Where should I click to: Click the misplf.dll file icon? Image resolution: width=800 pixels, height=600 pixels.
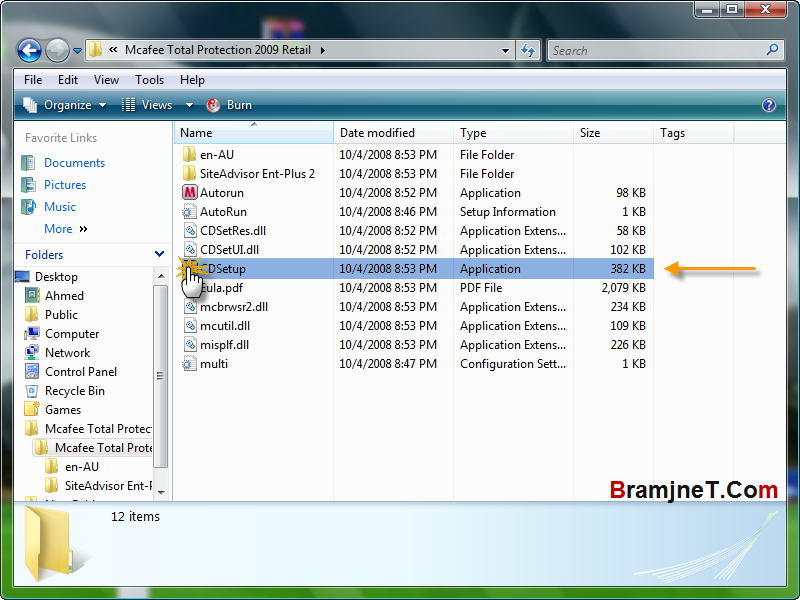(189, 345)
